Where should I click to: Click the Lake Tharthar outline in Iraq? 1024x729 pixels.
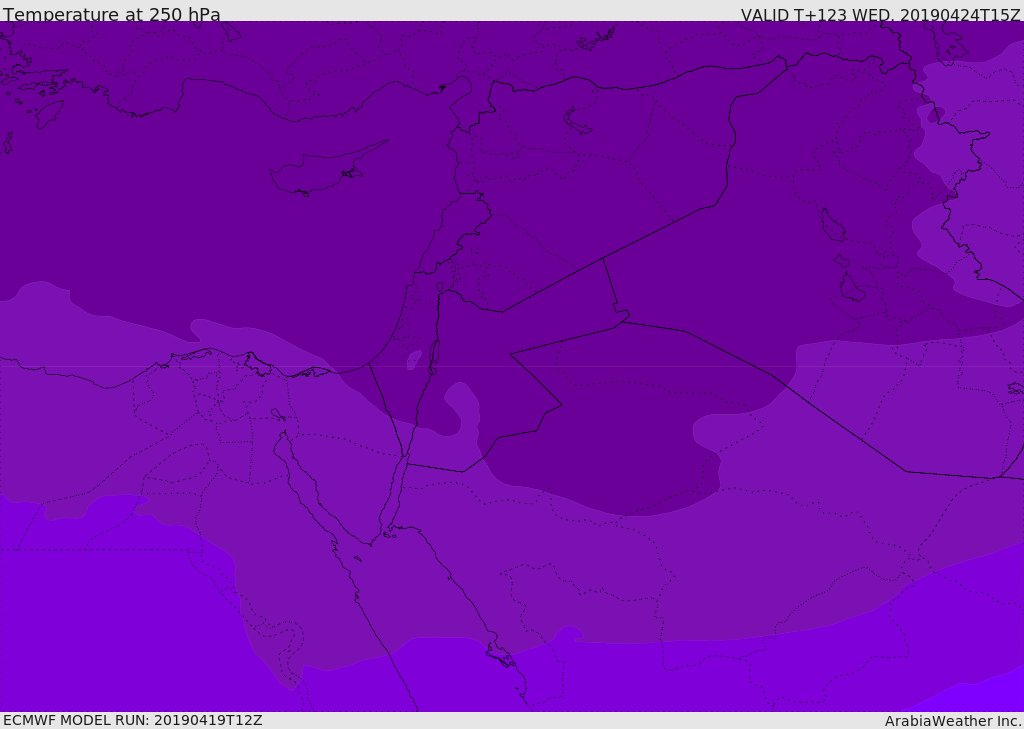point(833,225)
